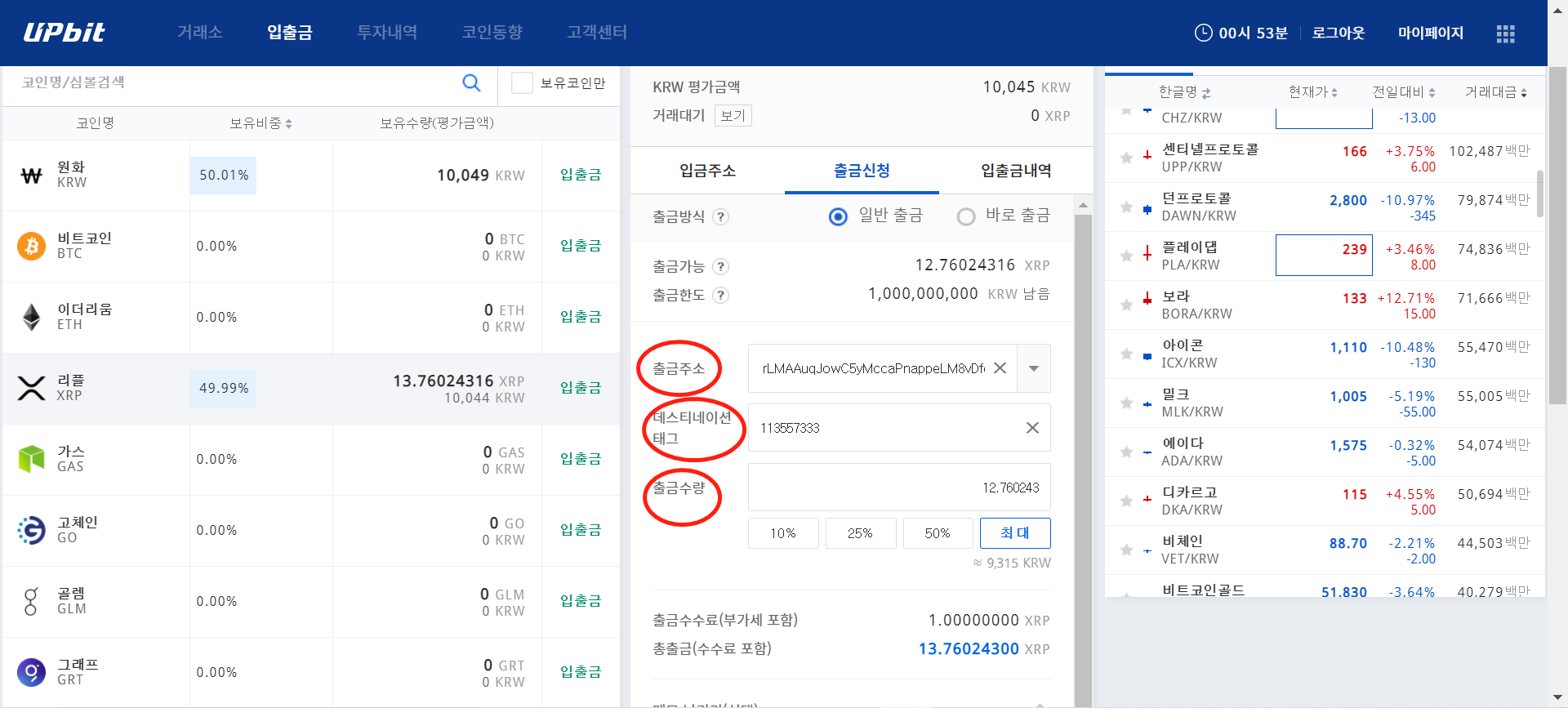
Task: Sort coin list by 보유비중
Action: coord(261,123)
